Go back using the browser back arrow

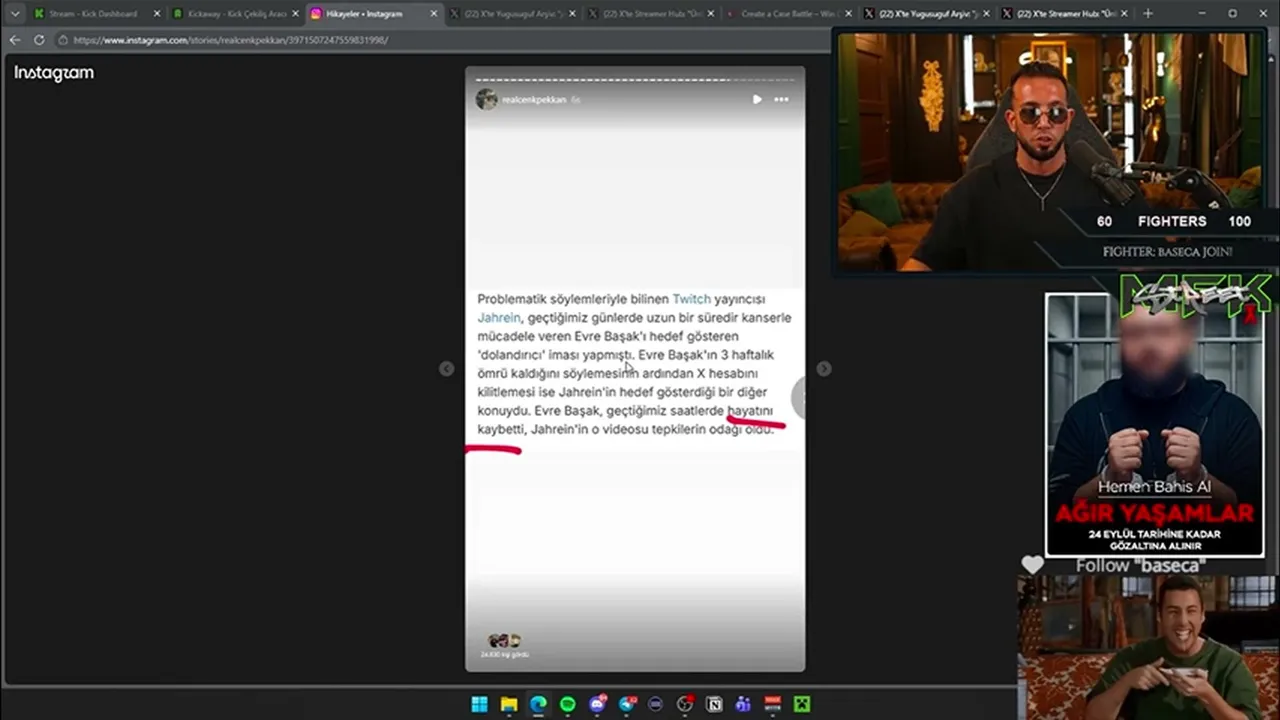pyautogui.click(x=14, y=40)
